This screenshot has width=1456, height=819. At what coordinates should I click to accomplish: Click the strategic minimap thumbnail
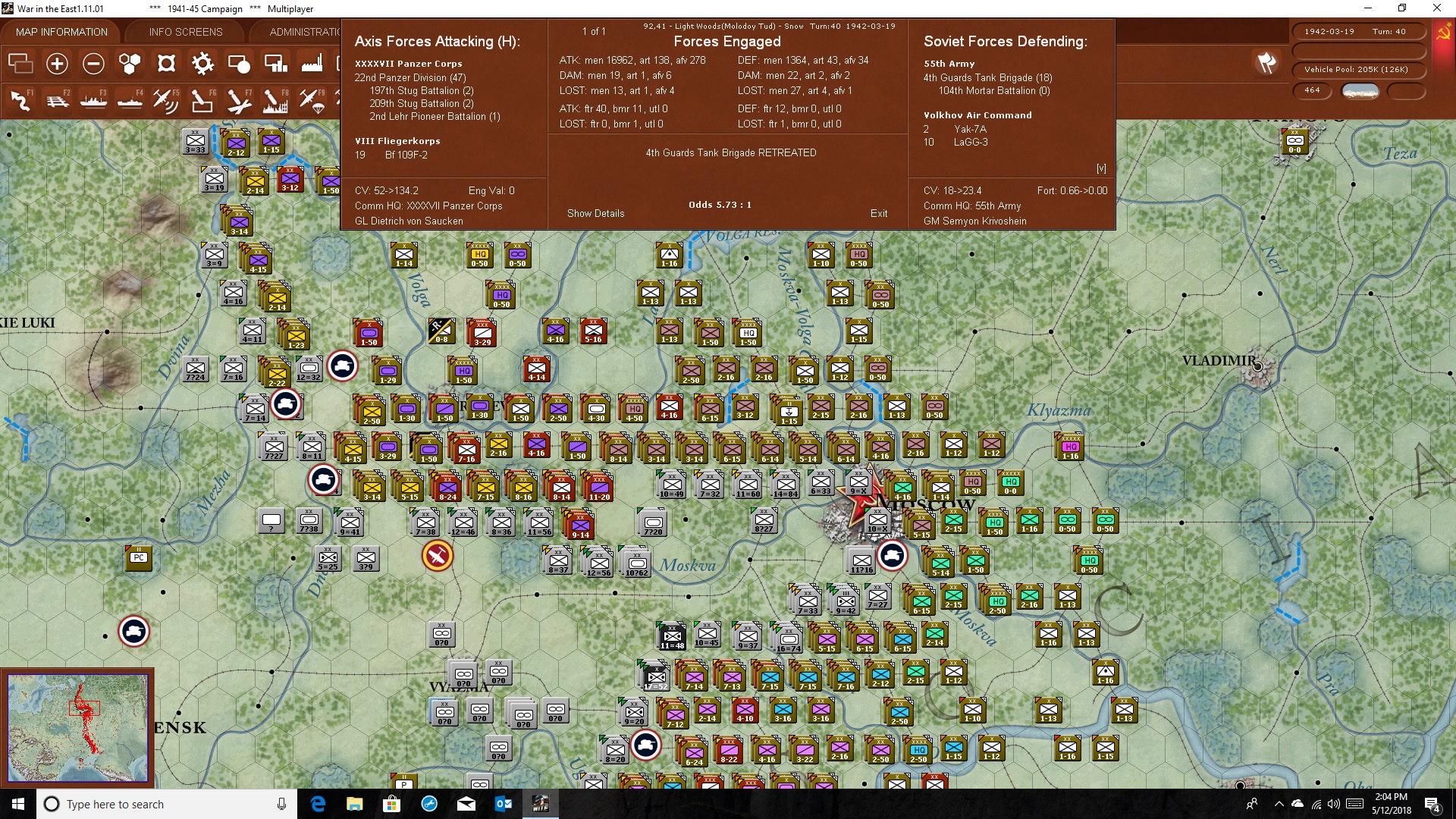coord(77,728)
